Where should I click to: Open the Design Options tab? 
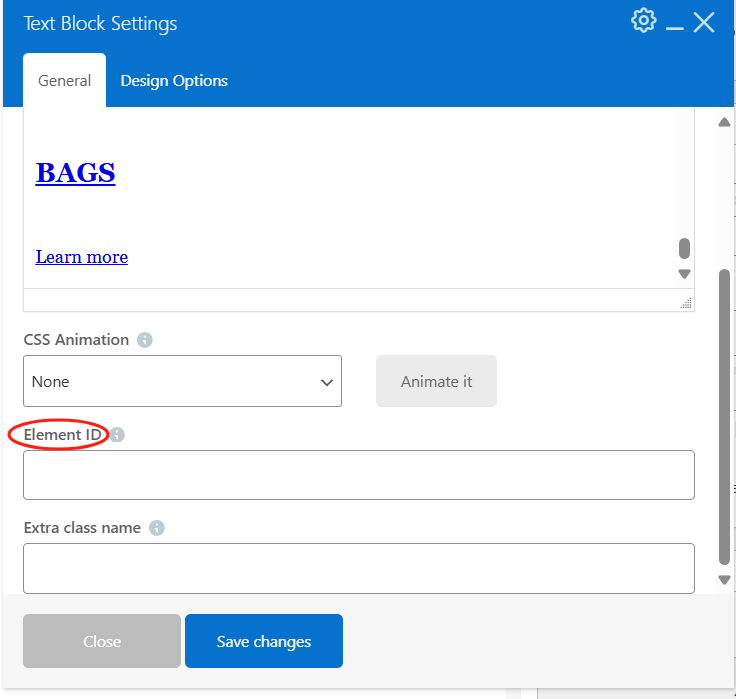[174, 81]
